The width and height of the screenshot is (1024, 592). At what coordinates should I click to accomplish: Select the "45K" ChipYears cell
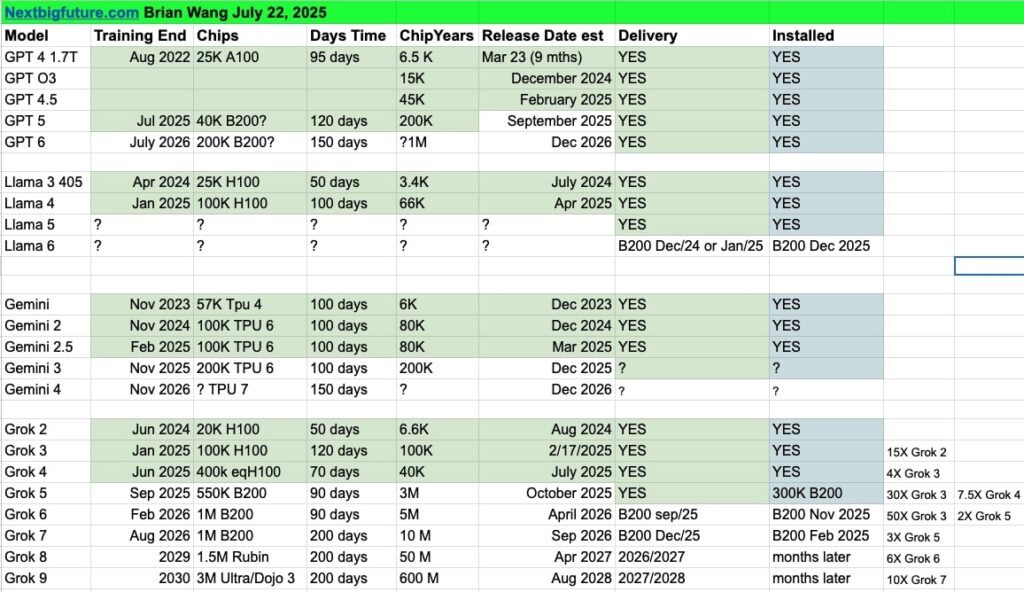(x=438, y=99)
